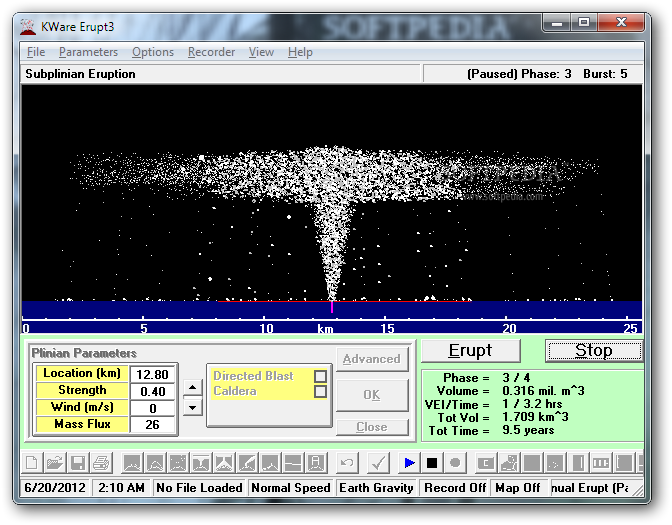Click the Mass Flux value field
The image size is (672, 525).
[153, 425]
